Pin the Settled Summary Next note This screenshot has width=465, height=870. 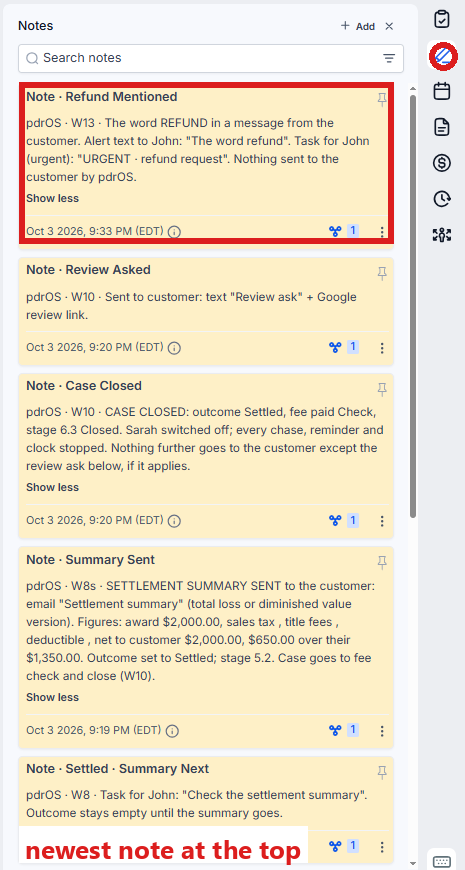(382, 772)
